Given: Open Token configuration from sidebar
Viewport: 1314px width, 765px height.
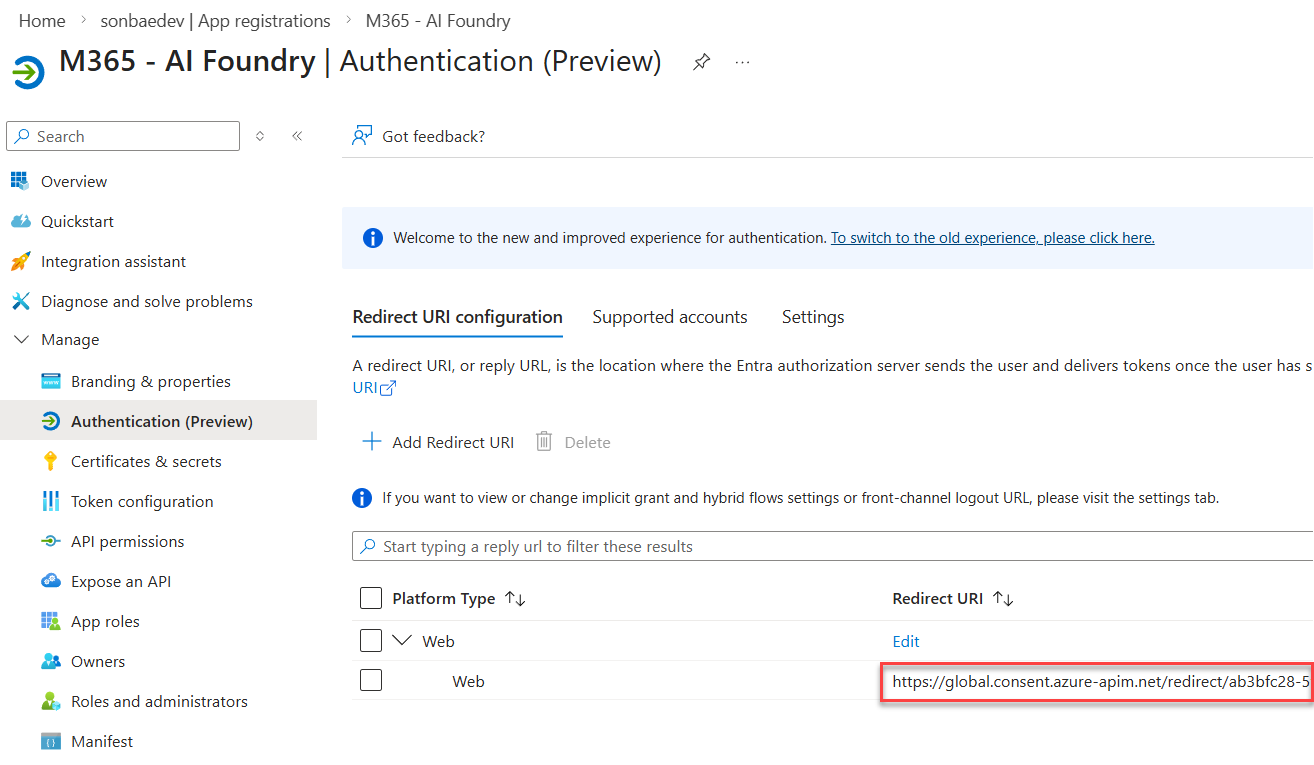Looking at the screenshot, I should click(x=142, y=501).
